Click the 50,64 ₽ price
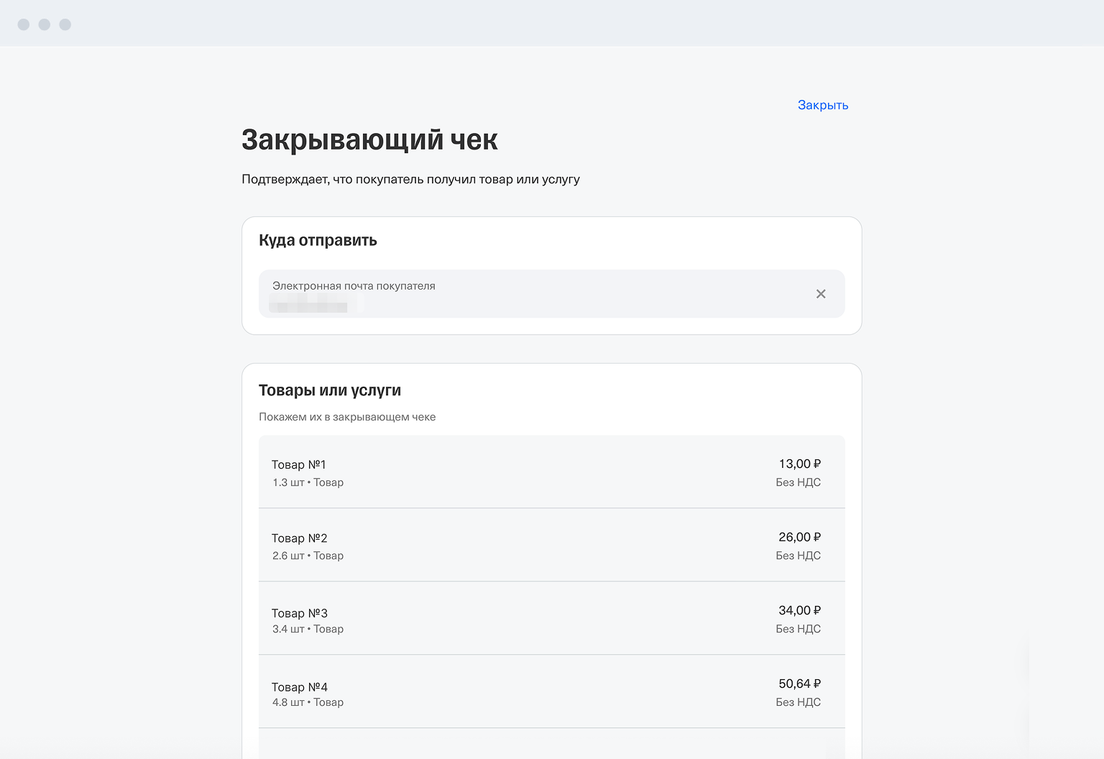 [799, 684]
